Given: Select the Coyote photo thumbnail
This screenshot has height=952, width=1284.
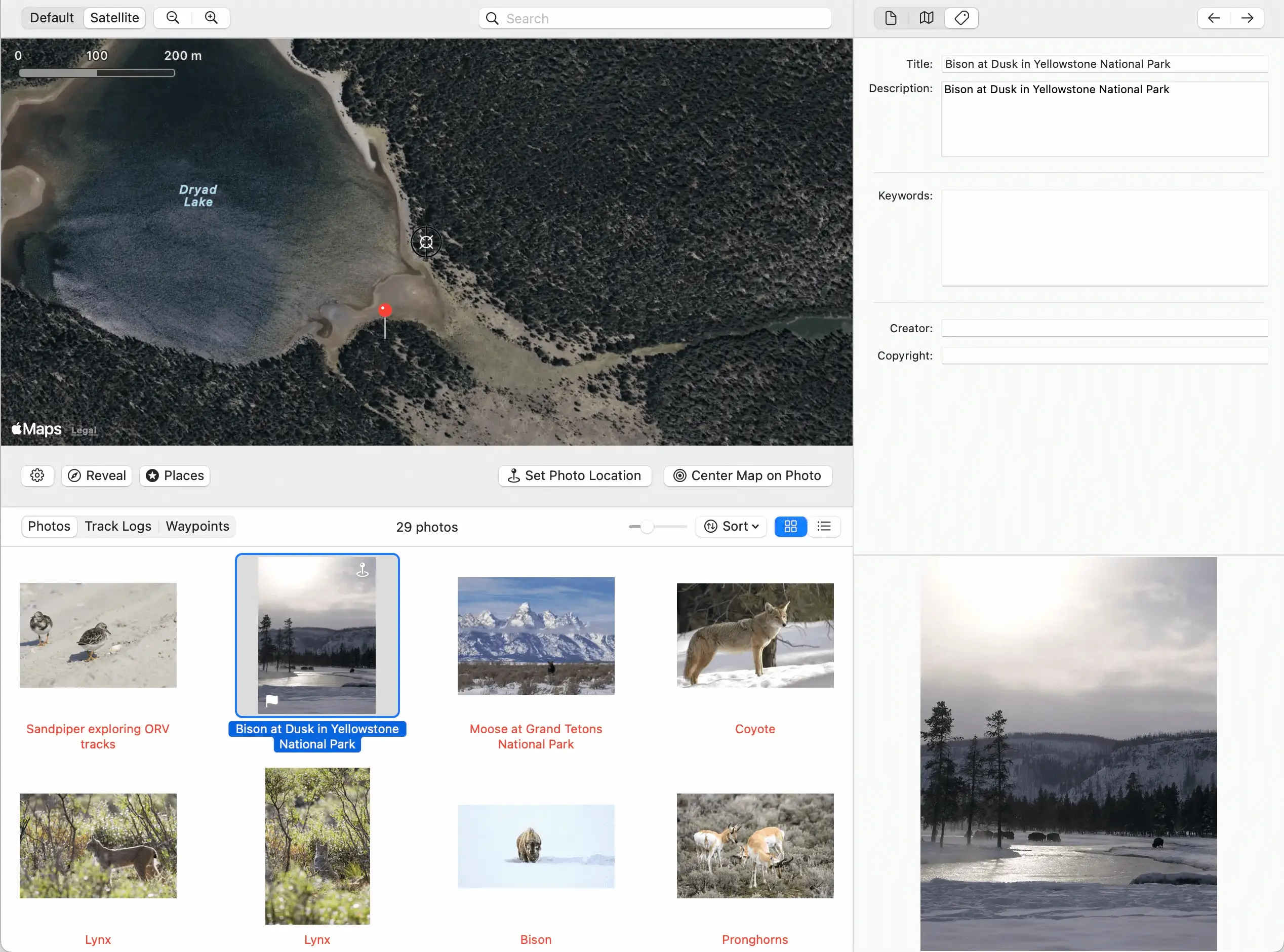Looking at the screenshot, I should tap(754, 635).
